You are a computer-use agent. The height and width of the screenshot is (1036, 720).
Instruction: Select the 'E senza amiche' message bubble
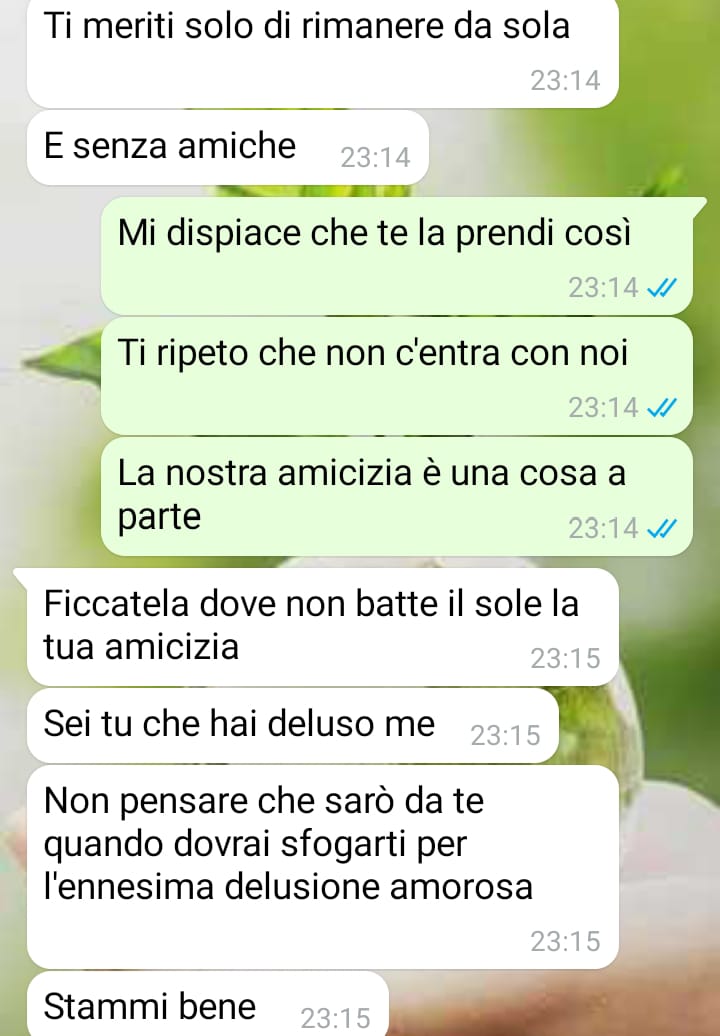(x=227, y=147)
